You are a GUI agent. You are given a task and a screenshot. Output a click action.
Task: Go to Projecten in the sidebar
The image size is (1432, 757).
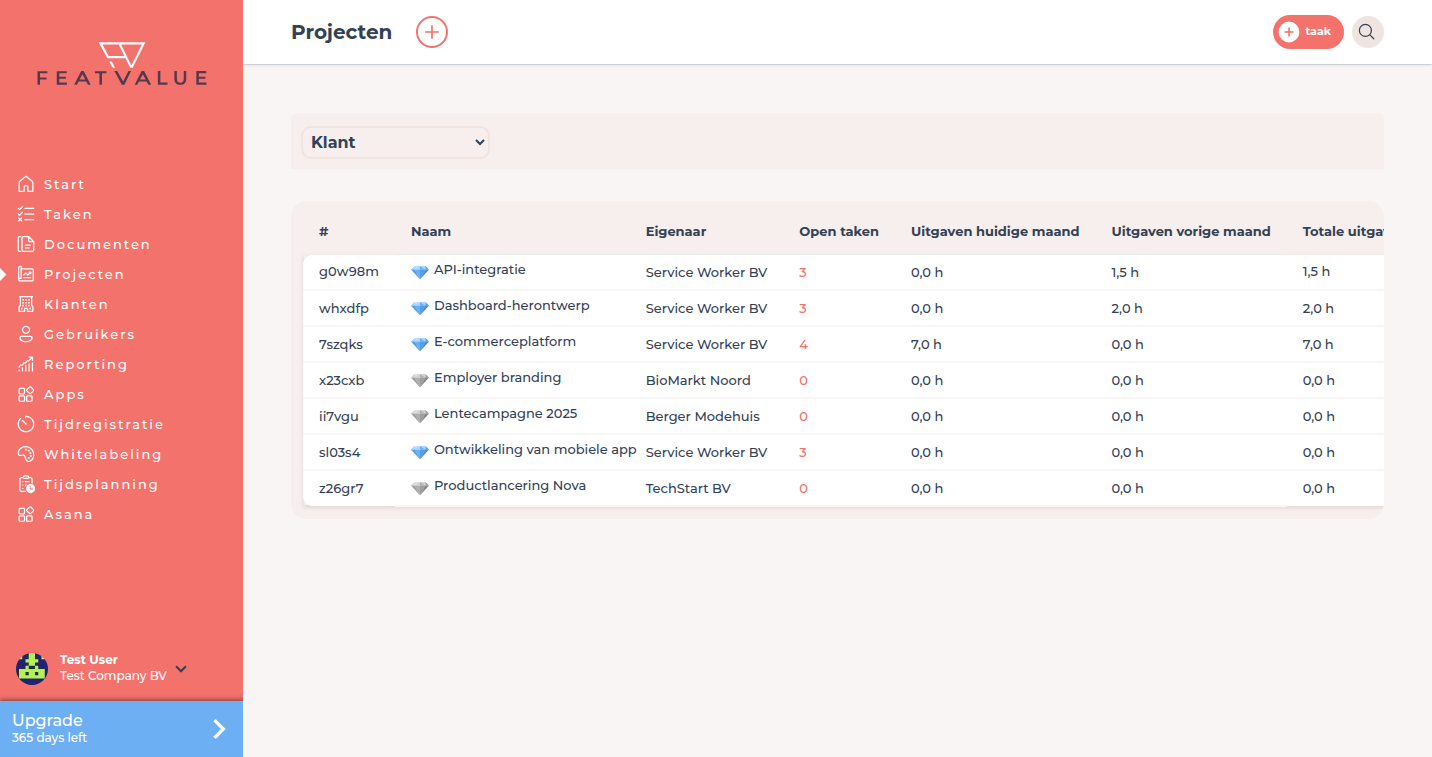[84, 274]
